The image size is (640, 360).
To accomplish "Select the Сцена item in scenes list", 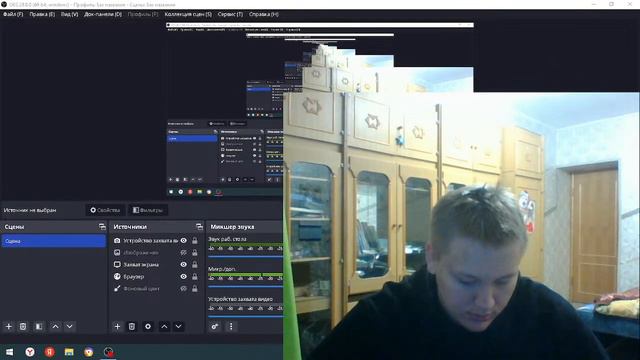I will click(53, 241).
